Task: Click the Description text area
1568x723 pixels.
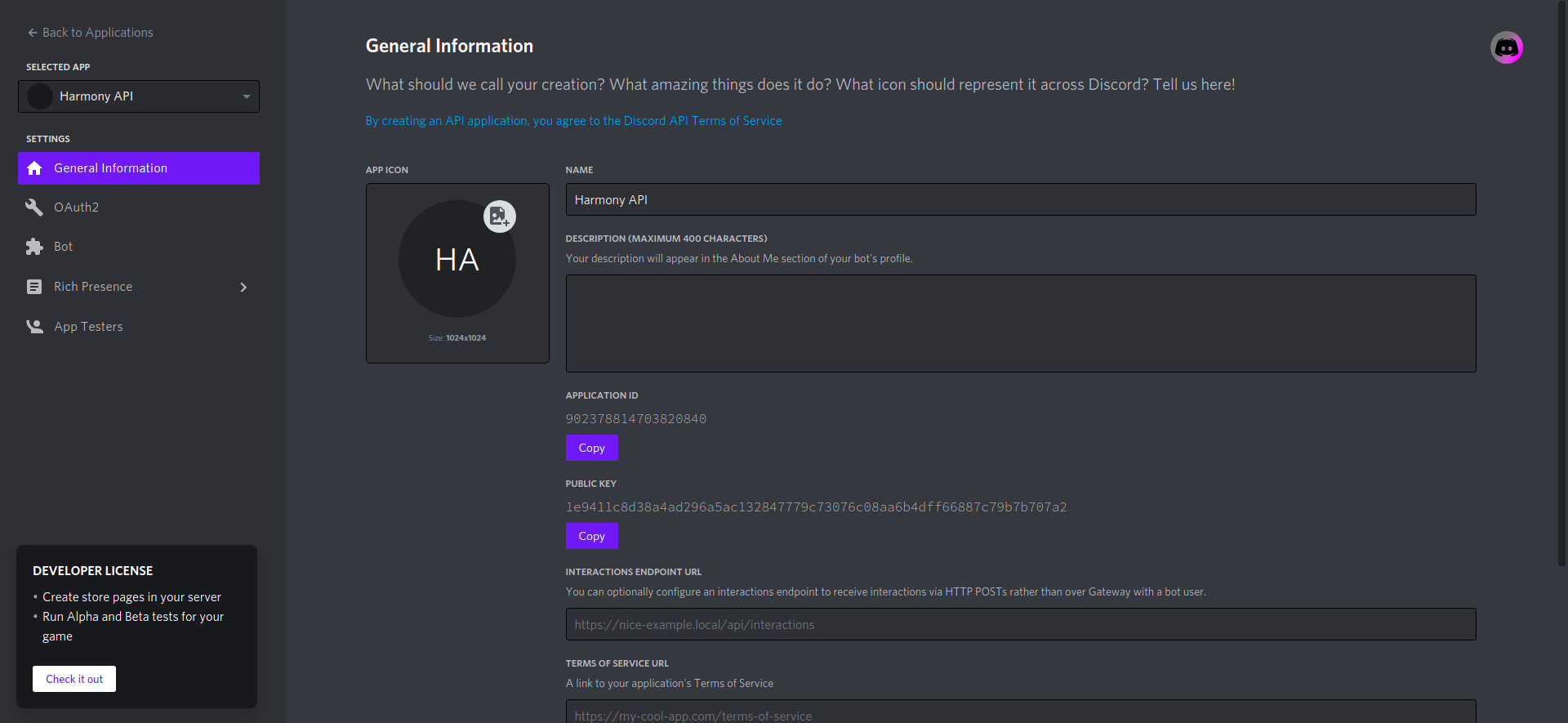Action: click(1021, 324)
